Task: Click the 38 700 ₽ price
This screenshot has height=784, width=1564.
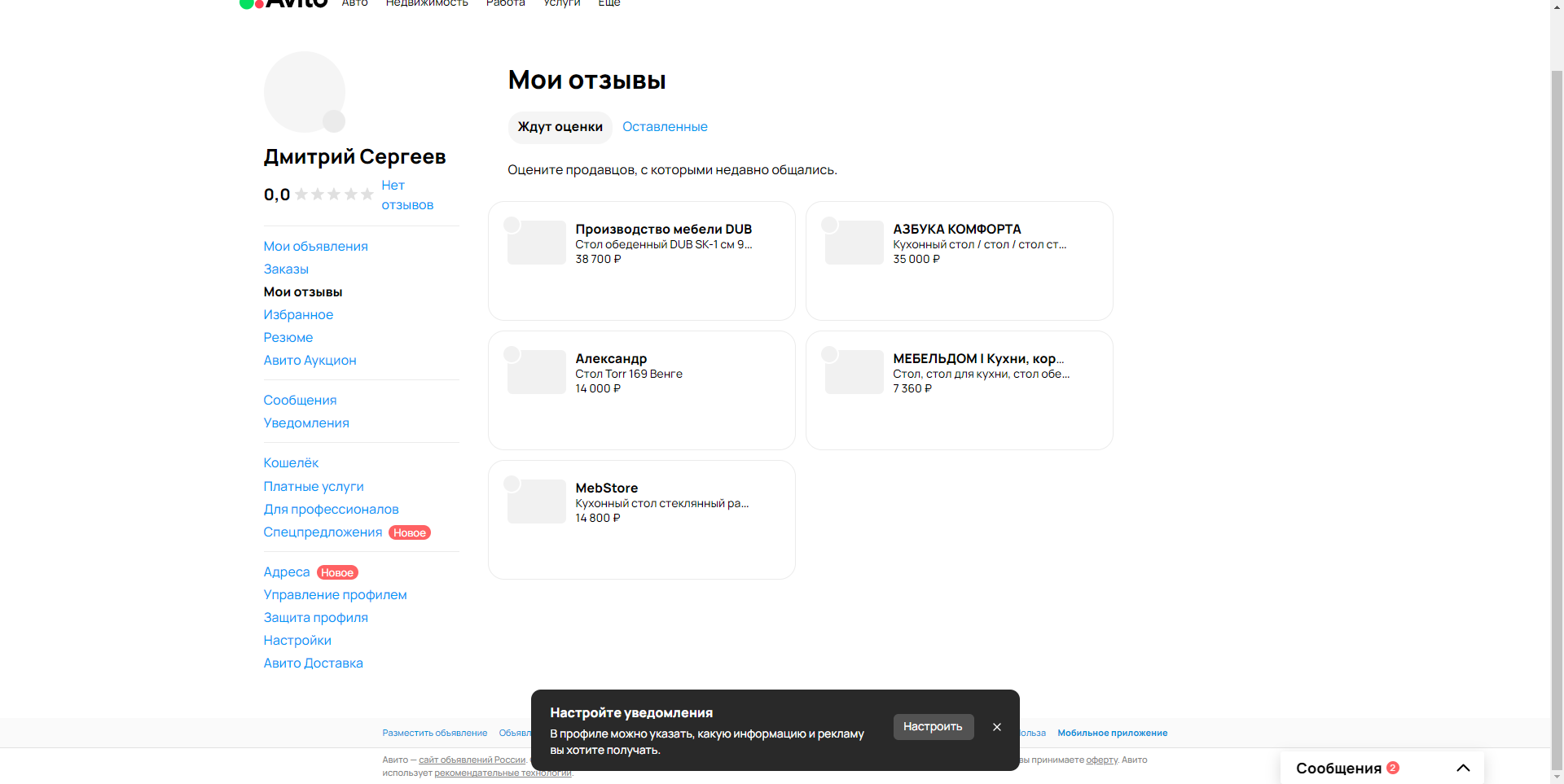Action: coord(598,259)
